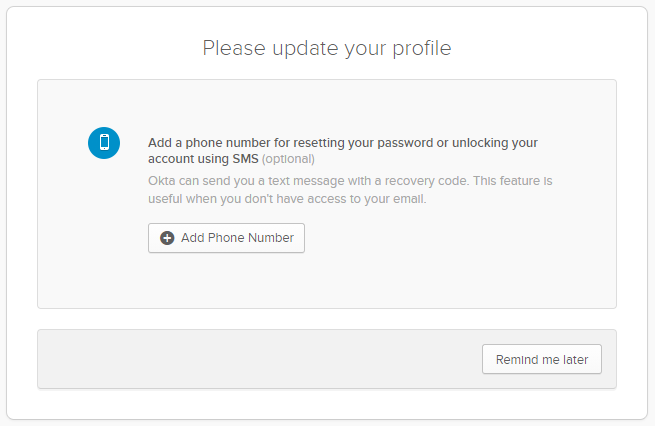
Task: Click 'account using SMS' text line
Action: point(203,159)
